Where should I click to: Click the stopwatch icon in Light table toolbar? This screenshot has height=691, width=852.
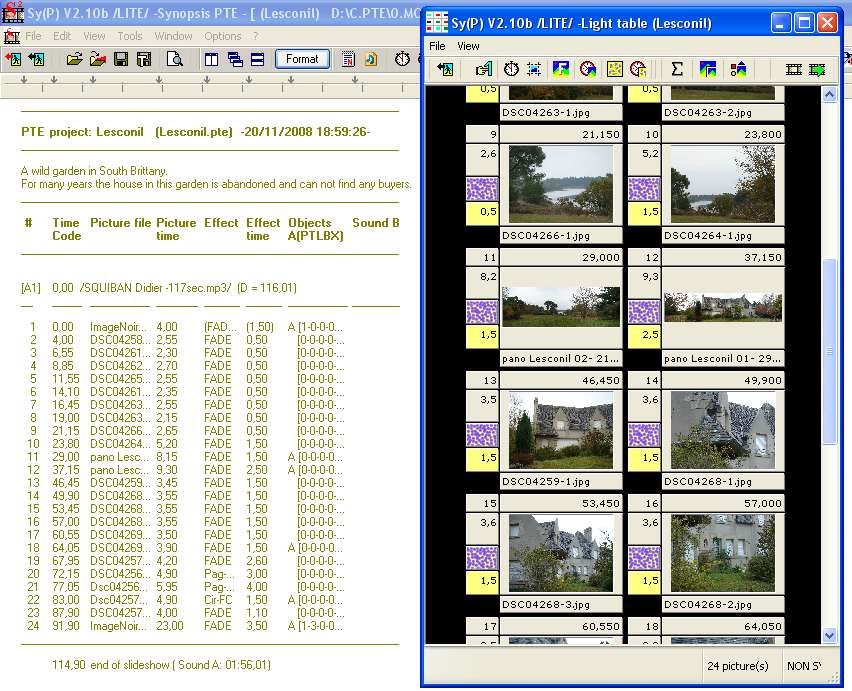511,69
